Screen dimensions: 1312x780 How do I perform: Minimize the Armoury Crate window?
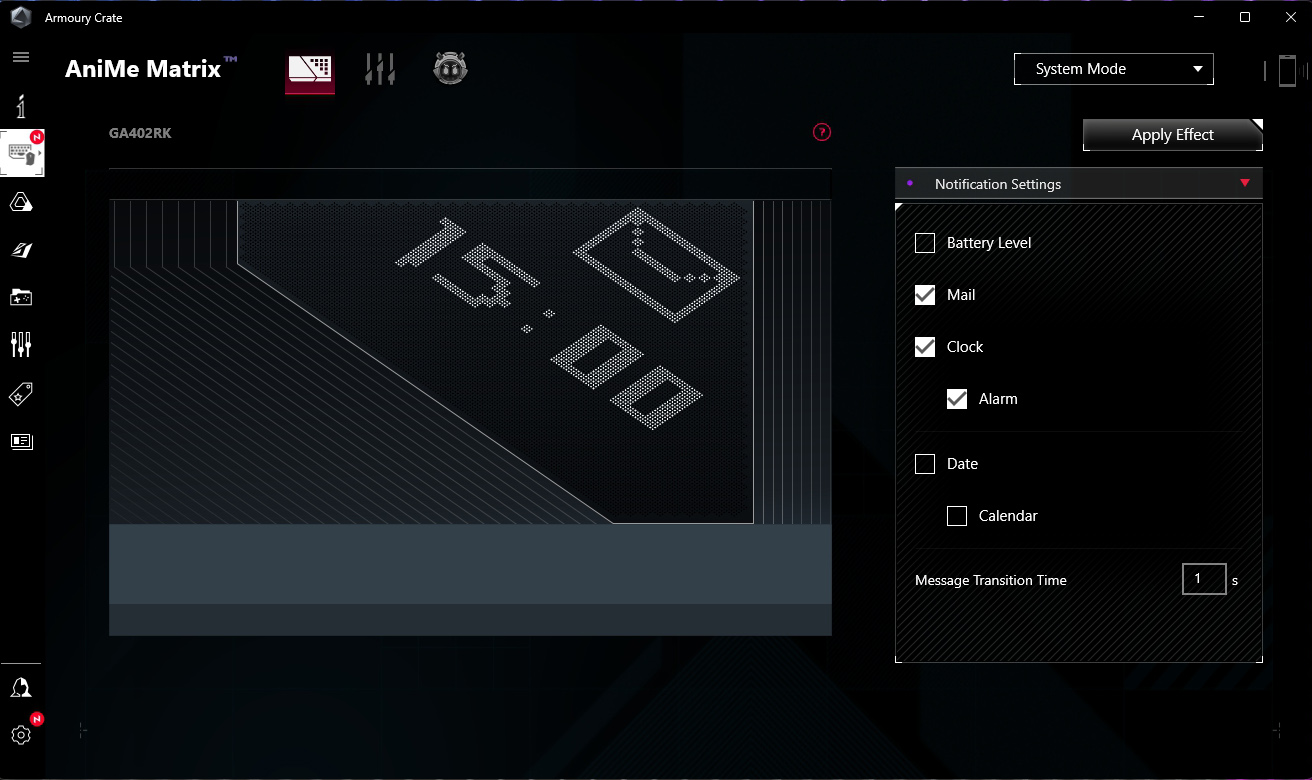[x=1200, y=17]
